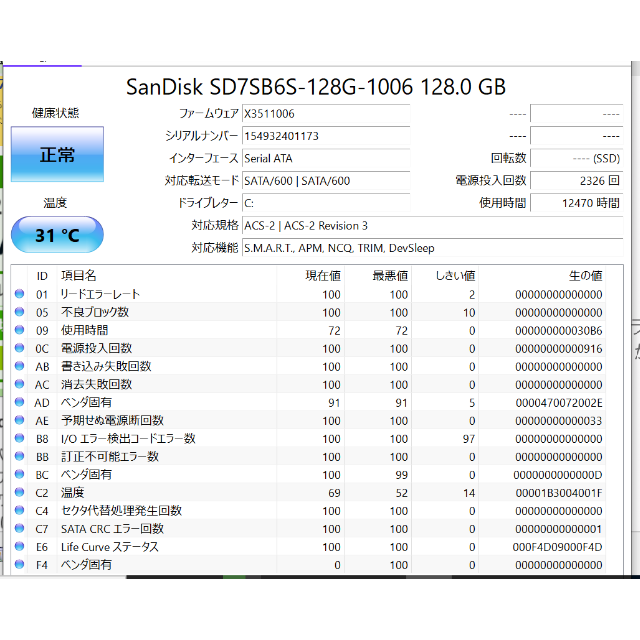This screenshot has width=640, height=640.
Task: Select the 不良ブロック数 row name
Action: tap(95, 312)
